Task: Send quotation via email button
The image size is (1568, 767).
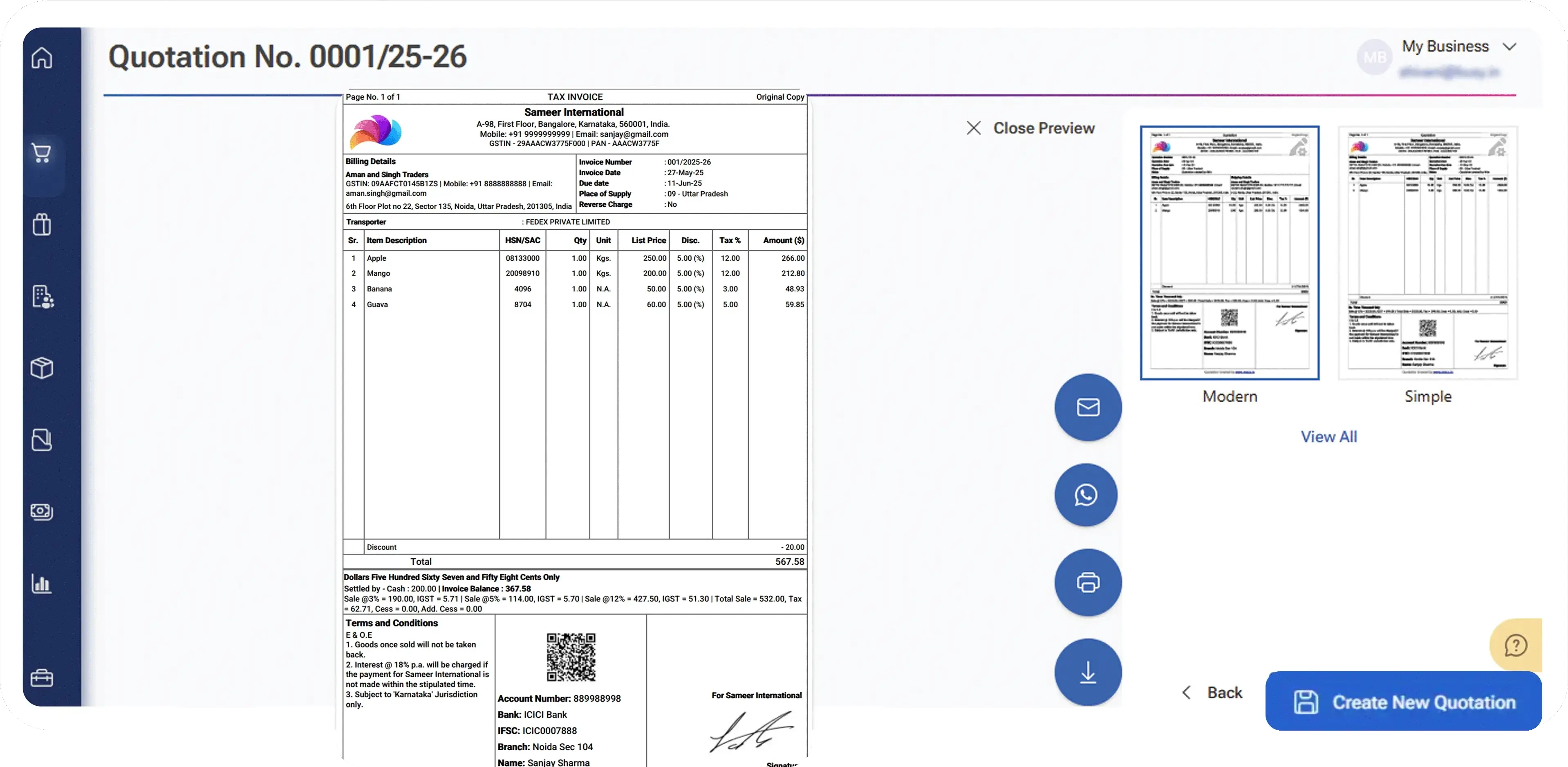Action: pos(1088,407)
